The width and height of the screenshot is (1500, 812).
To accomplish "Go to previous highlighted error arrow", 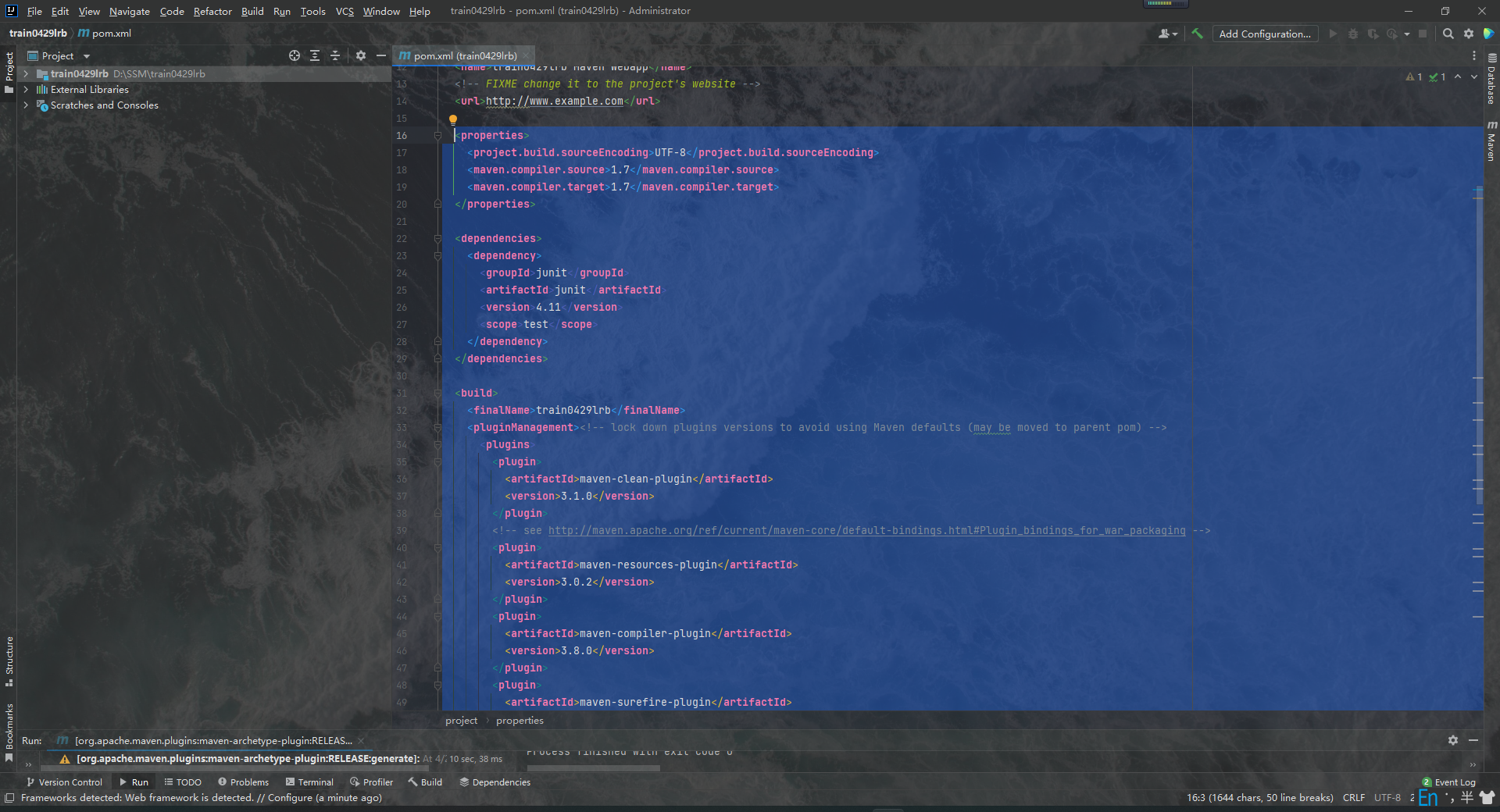I will (1458, 77).
